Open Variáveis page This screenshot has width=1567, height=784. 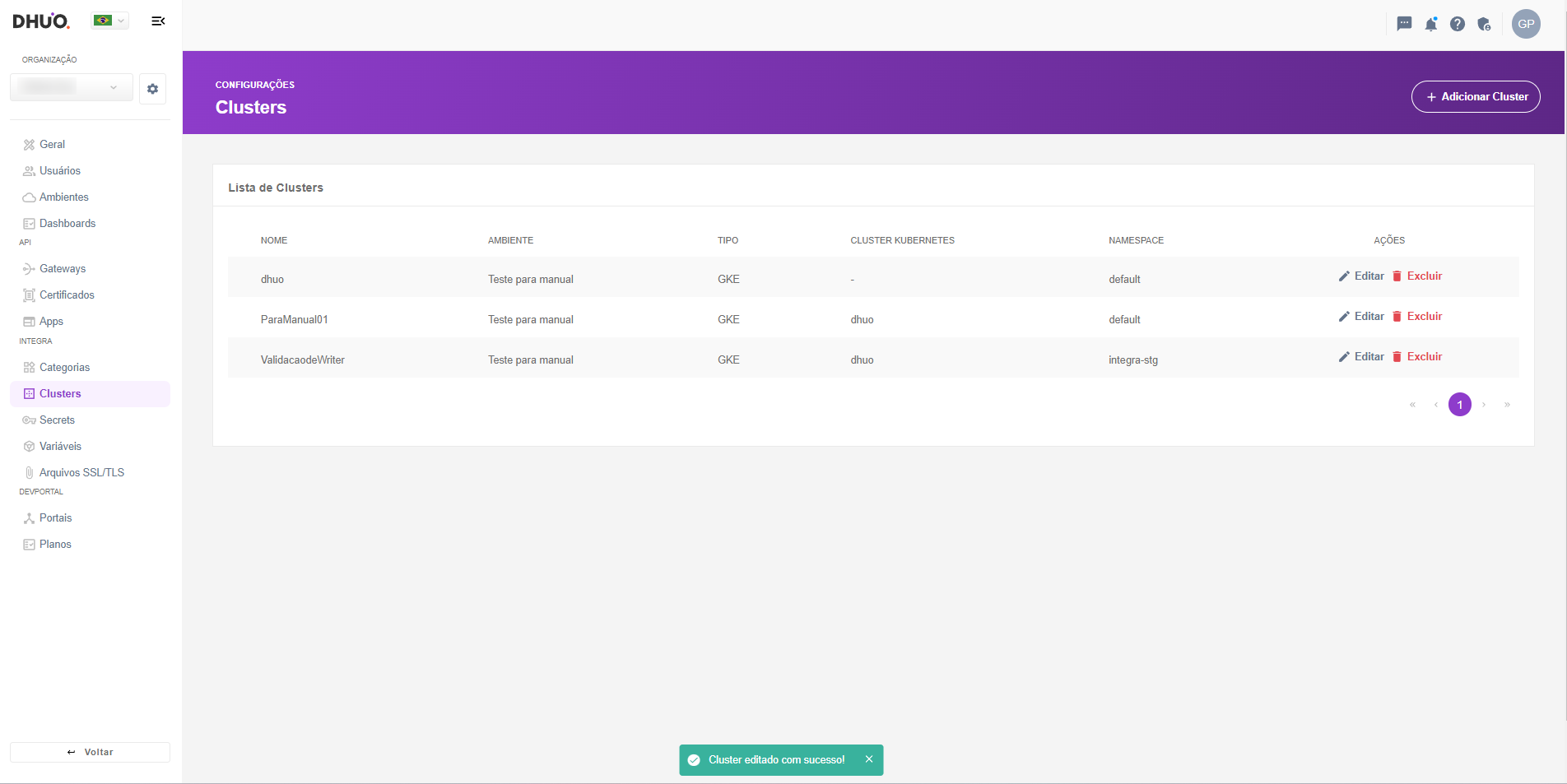click(x=60, y=446)
